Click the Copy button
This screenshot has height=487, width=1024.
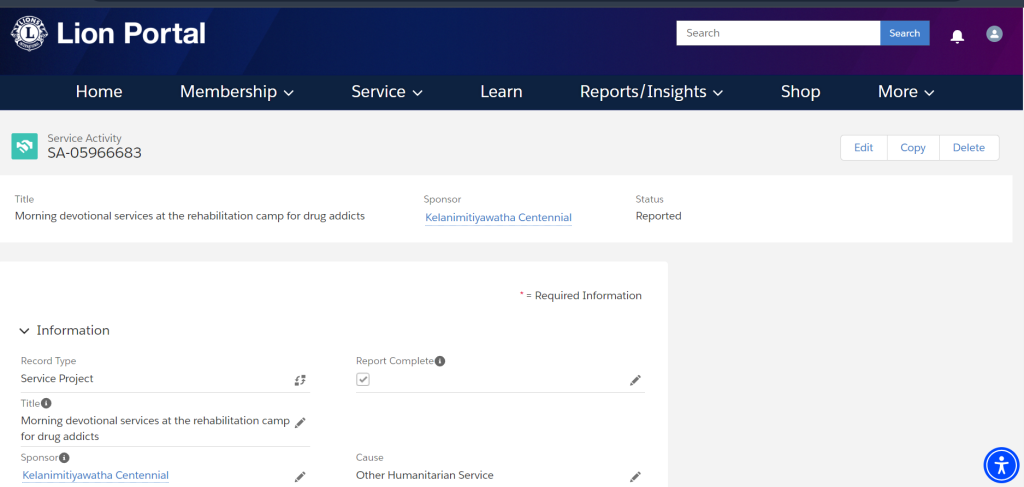[913, 148]
